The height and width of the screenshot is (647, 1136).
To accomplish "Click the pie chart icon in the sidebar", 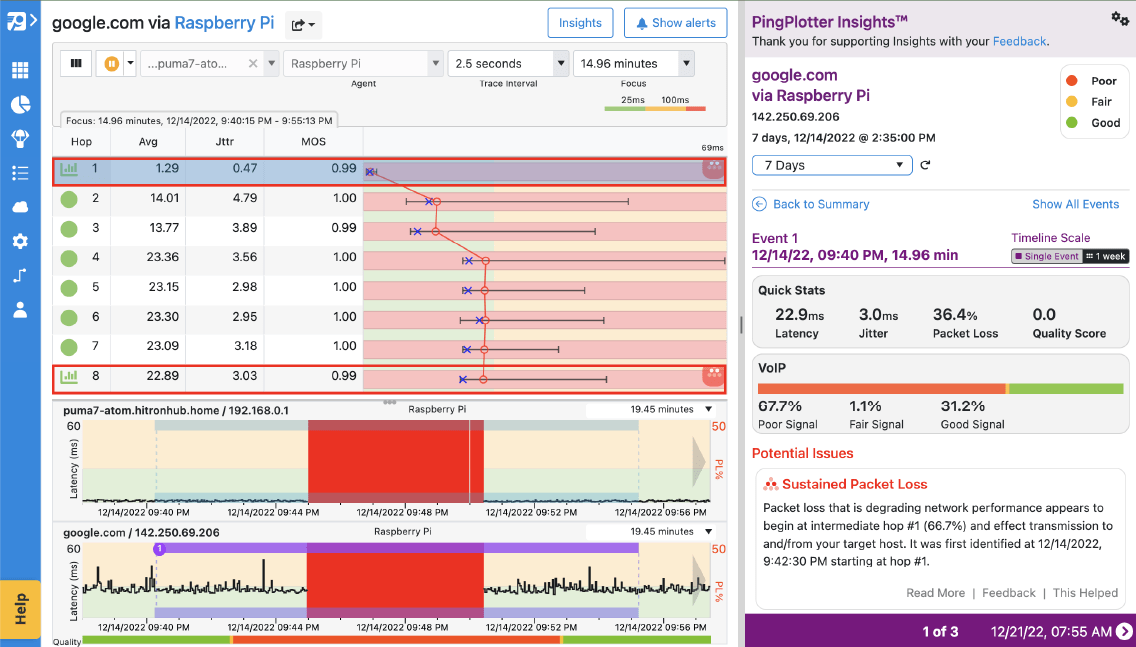I will (21, 103).
